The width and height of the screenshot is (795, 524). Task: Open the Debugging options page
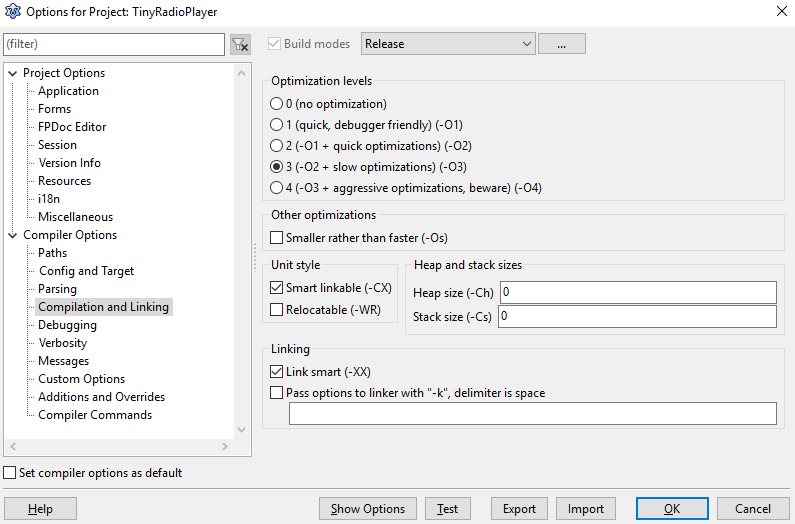pyautogui.click(x=67, y=325)
